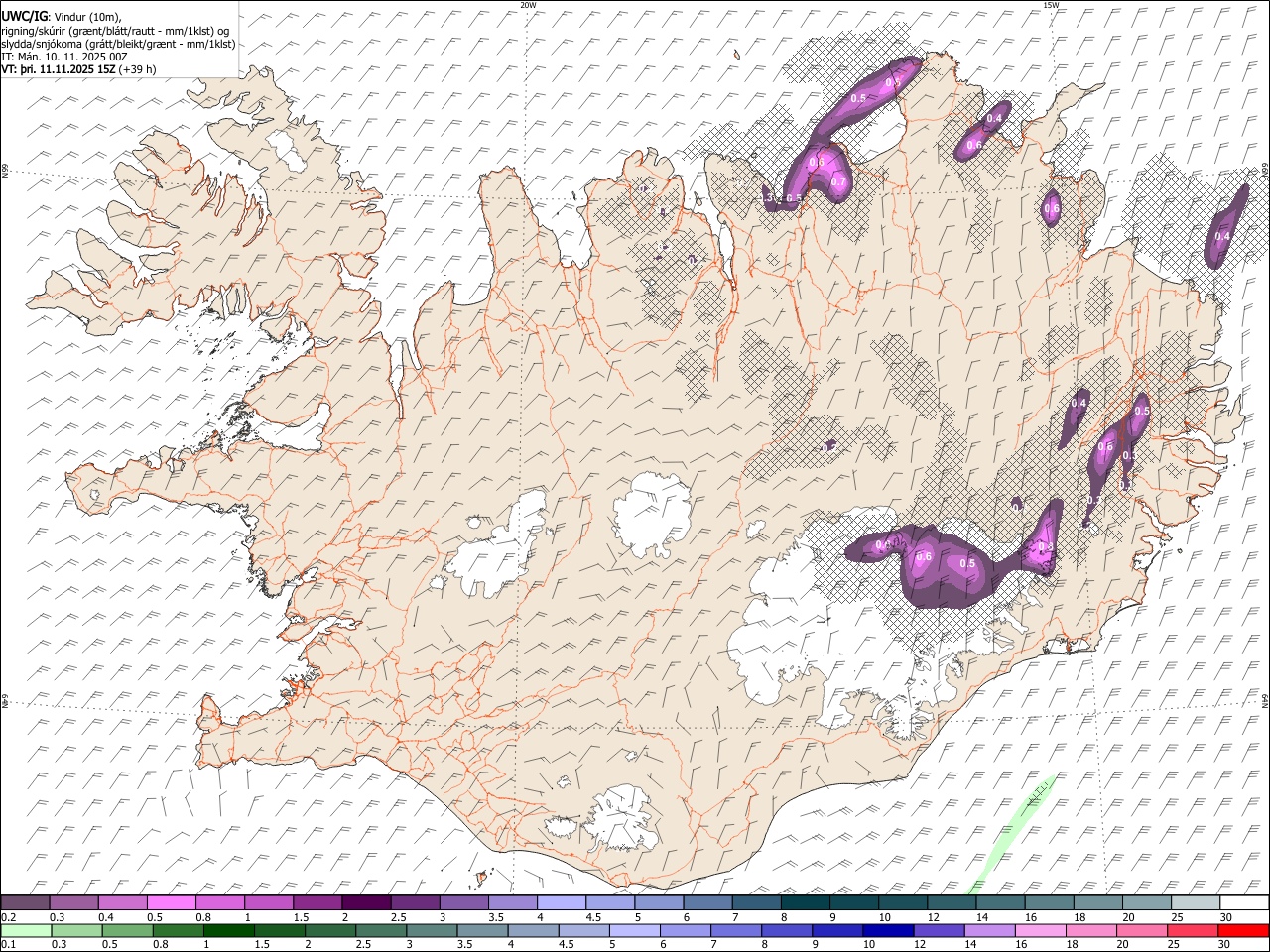Select the bright pink 0.5 swatch in the purple legend row
Viewport: 1270px width, 952px height.
171,903
